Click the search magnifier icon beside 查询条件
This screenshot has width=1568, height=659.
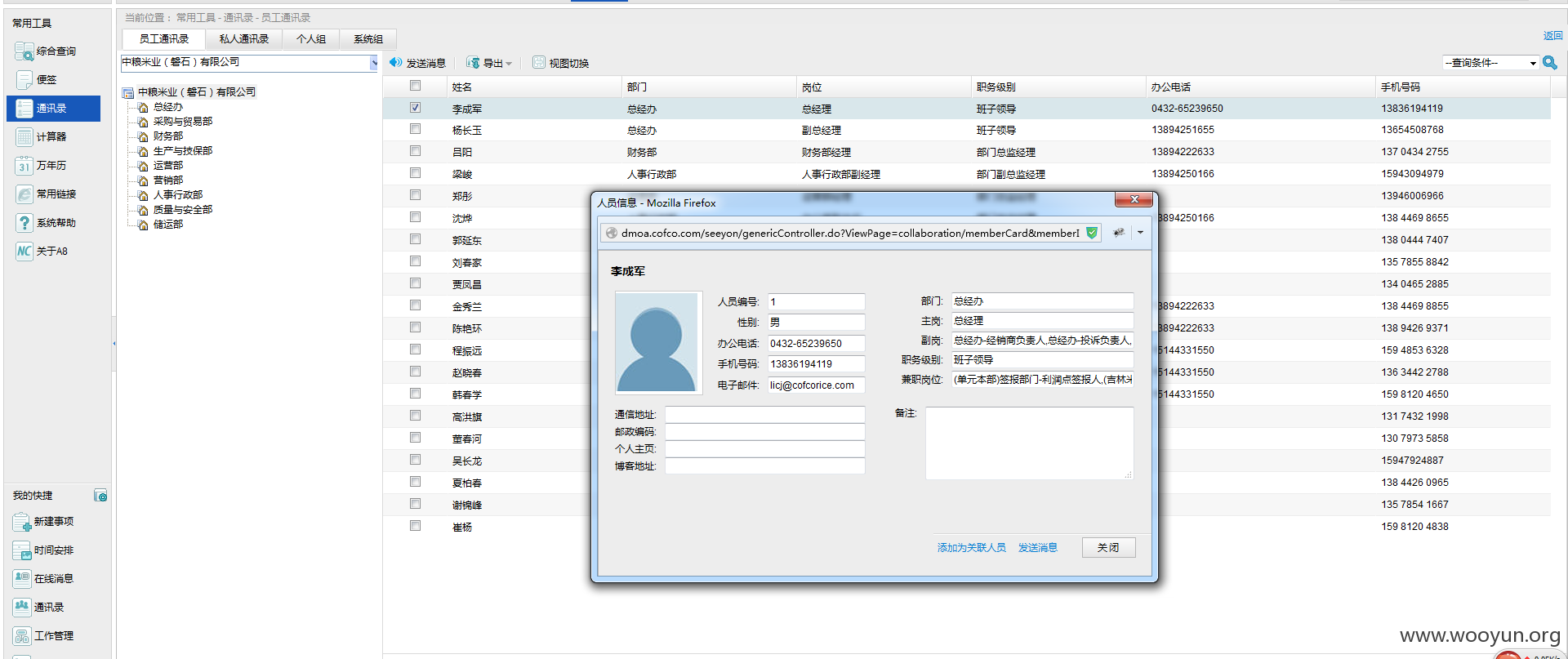pos(1550,63)
